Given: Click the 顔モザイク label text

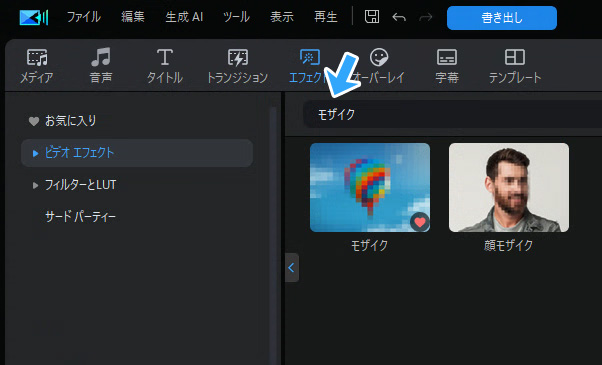Looking at the screenshot, I should point(508,245).
